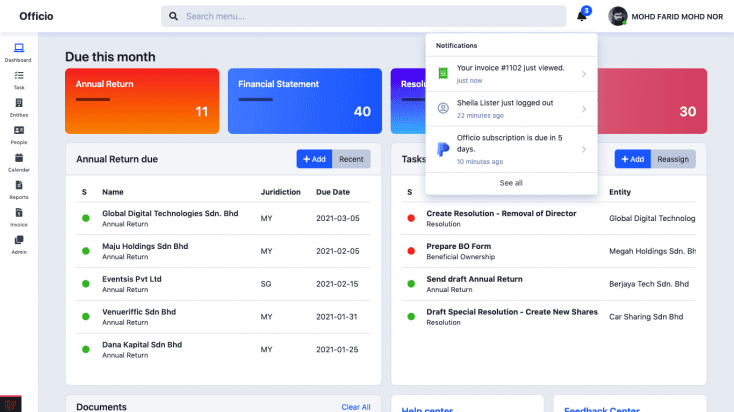Click green status dot for Send draft Annual Return
Image resolution: width=734 pixels, height=412 pixels.
point(411,284)
